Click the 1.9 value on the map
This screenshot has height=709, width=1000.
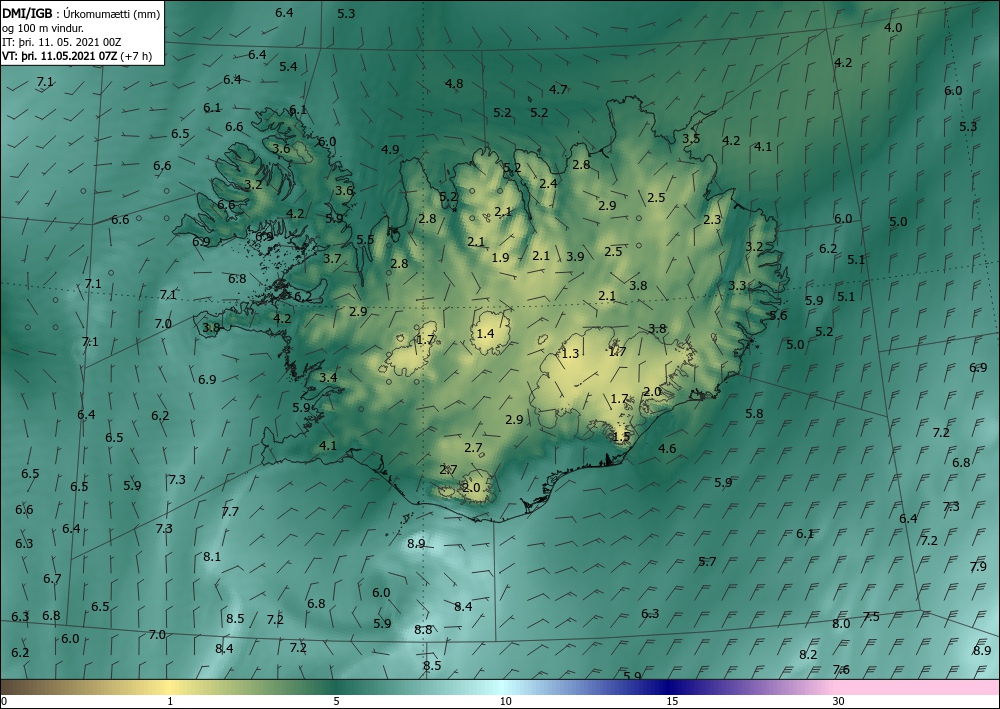pos(501,258)
